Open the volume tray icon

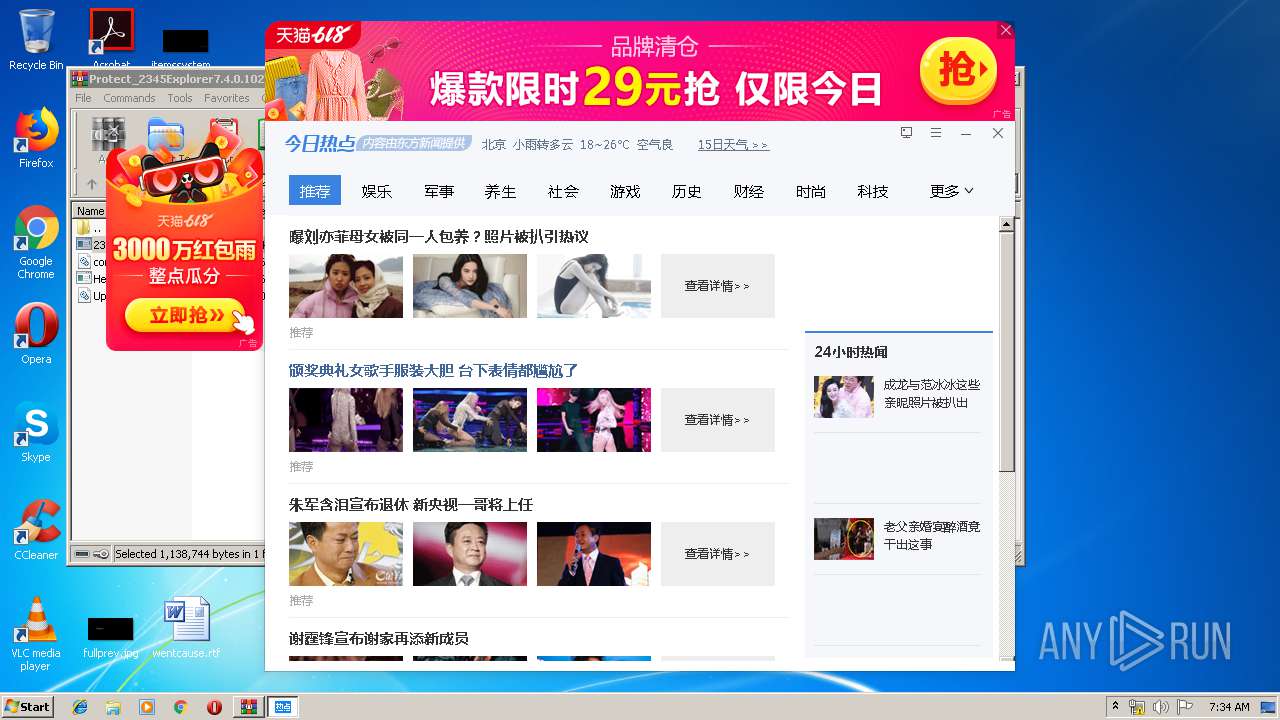(1160, 707)
